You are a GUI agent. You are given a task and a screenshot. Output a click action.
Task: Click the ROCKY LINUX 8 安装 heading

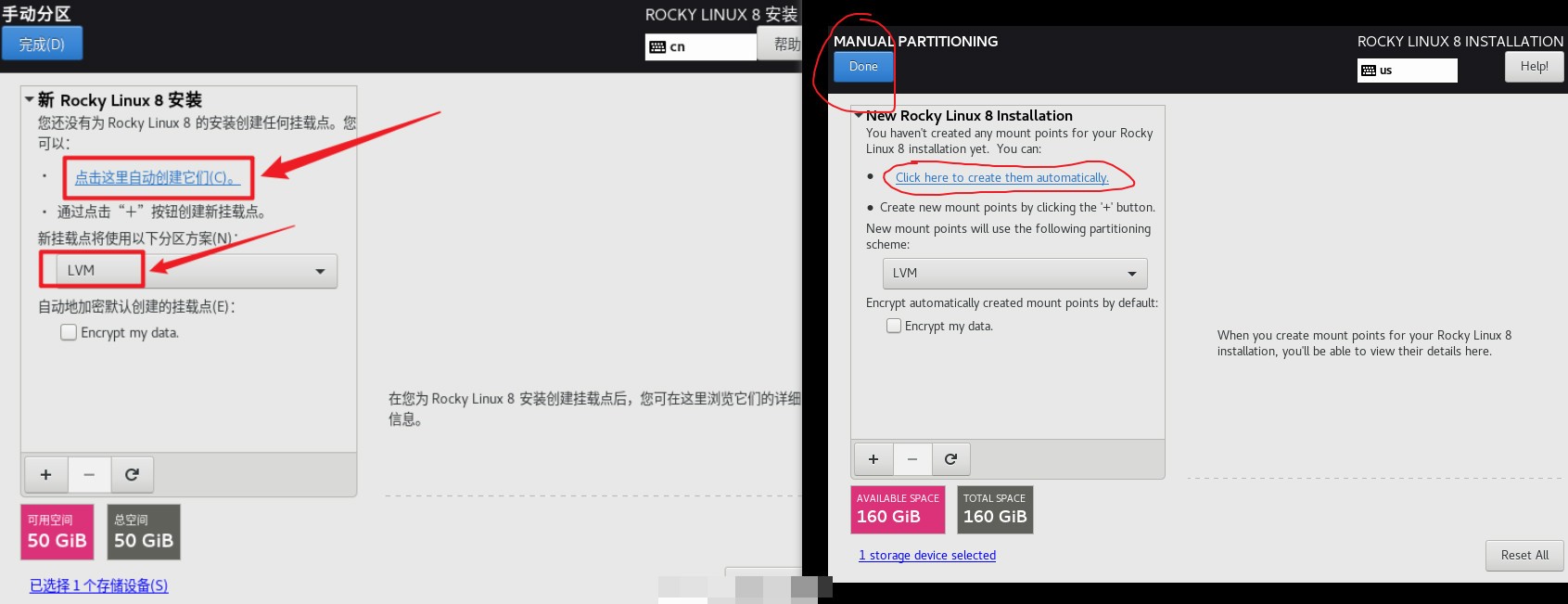click(x=721, y=14)
